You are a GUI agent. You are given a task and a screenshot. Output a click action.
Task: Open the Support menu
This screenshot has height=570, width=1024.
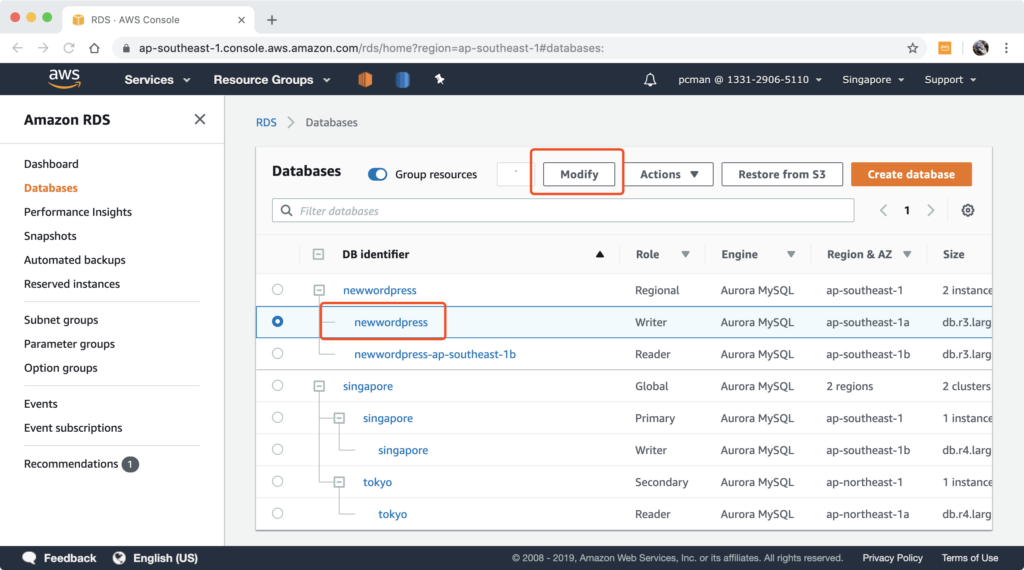[950, 80]
